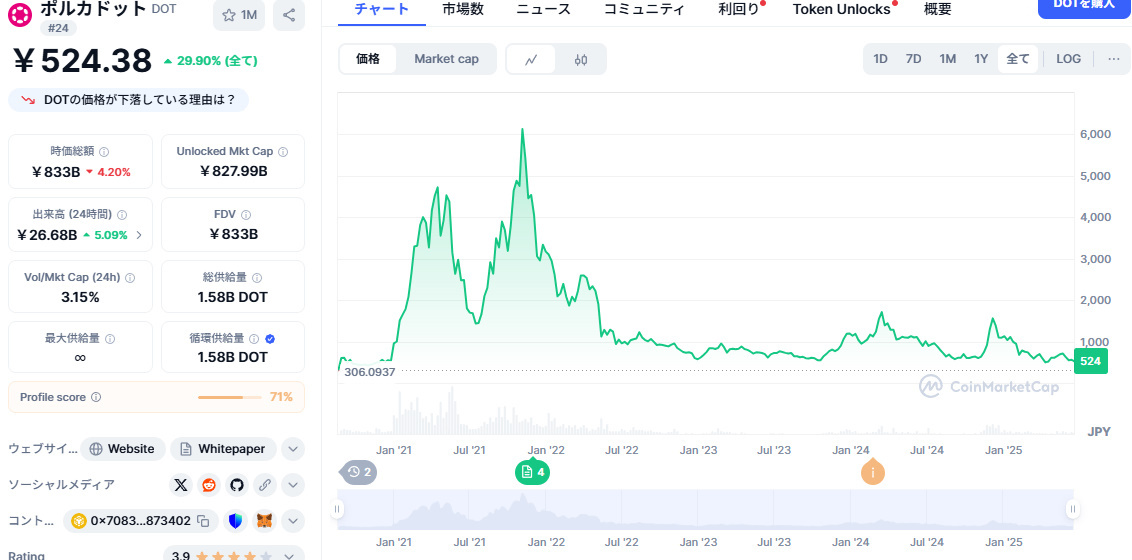Copy the contract address icon
The height and width of the screenshot is (560, 1132).
pos(204,520)
